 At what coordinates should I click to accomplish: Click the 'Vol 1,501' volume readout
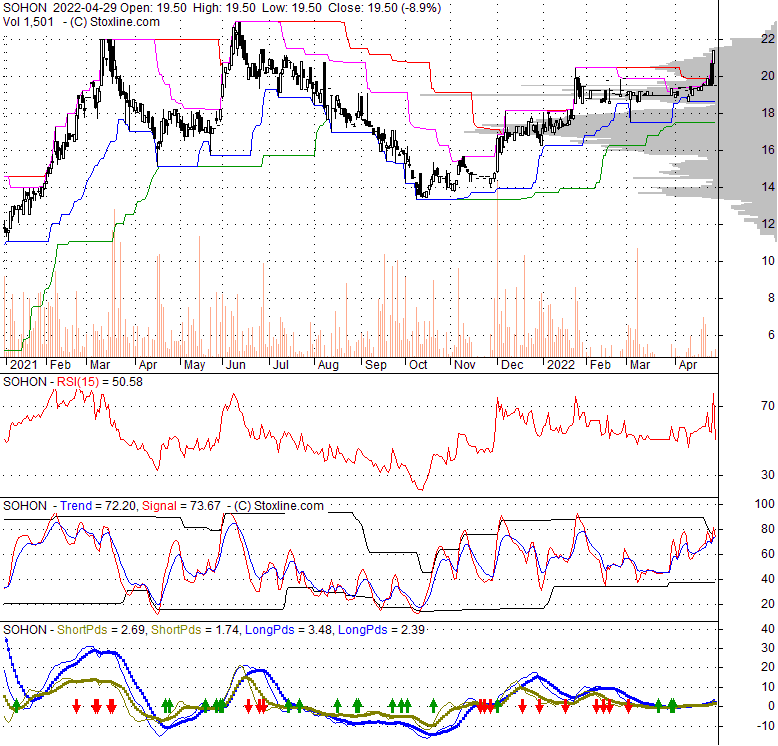click(28, 22)
